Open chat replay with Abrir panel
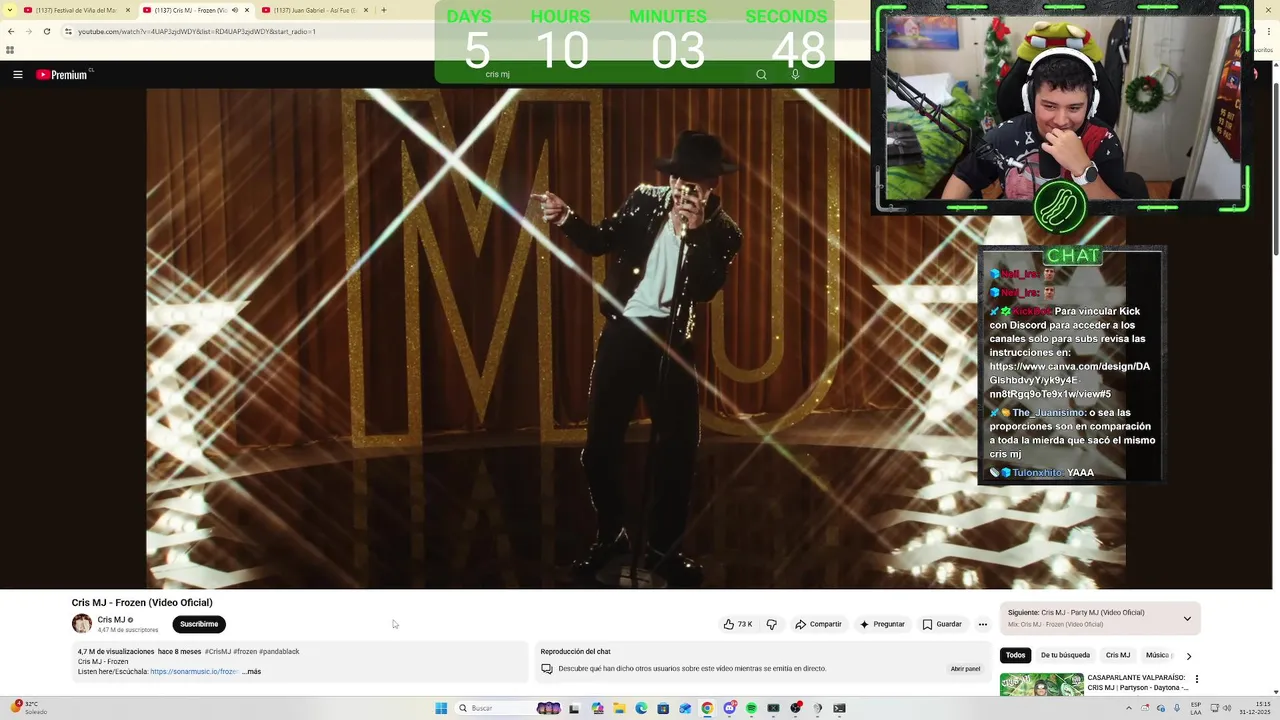 (965, 669)
